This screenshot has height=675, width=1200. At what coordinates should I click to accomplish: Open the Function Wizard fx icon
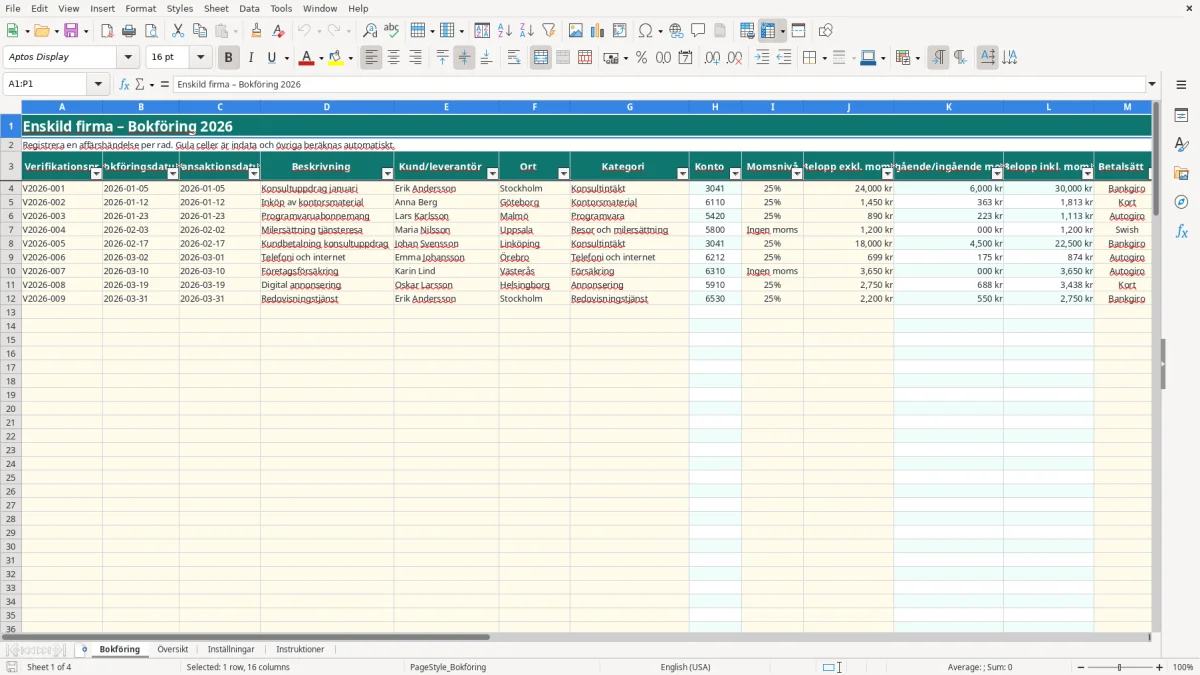point(124,85)
